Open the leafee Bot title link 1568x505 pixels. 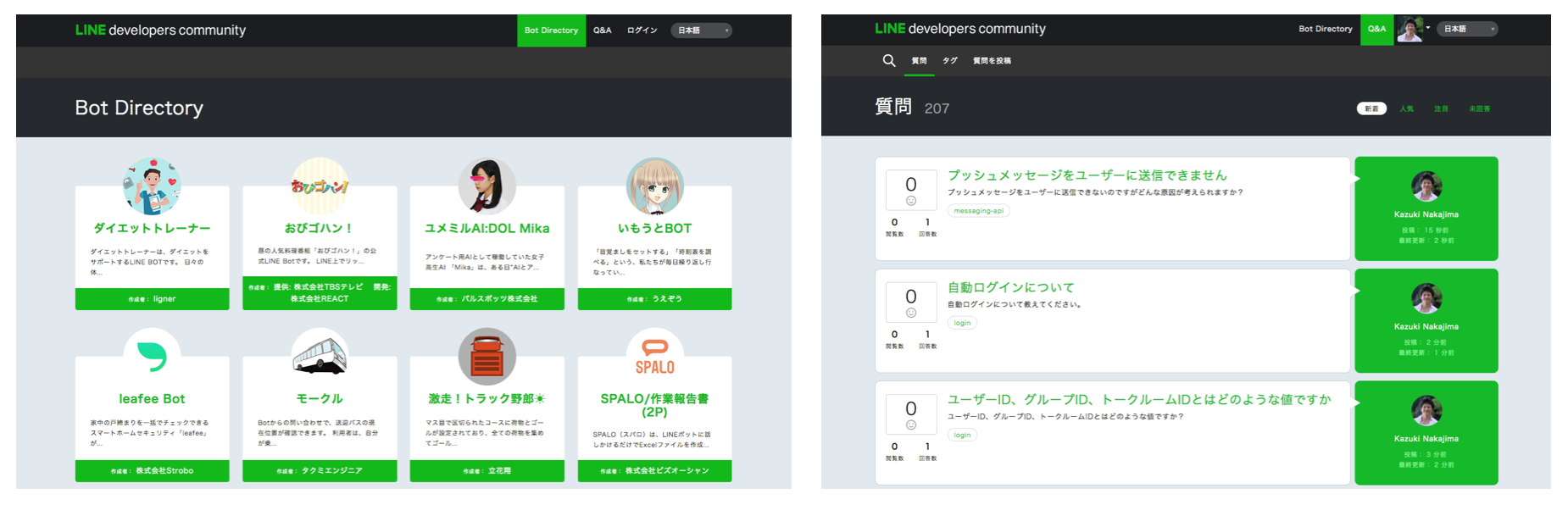[x=152, y=398]
